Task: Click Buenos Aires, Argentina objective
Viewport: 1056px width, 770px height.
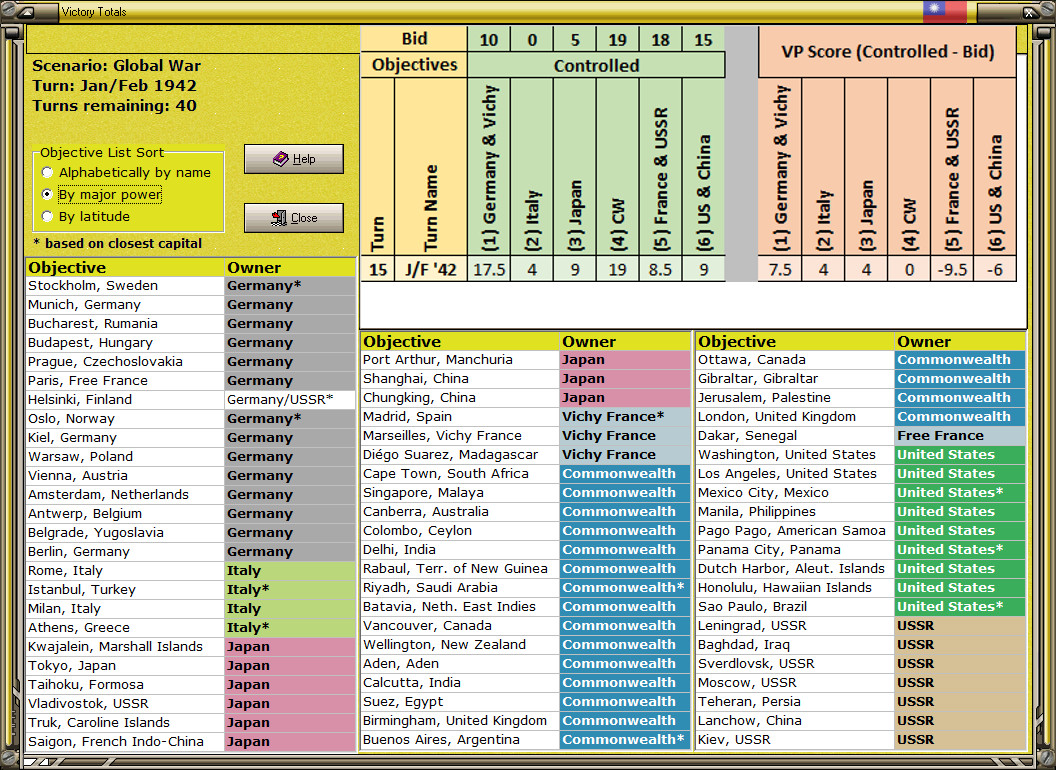Action: (460, 740)
